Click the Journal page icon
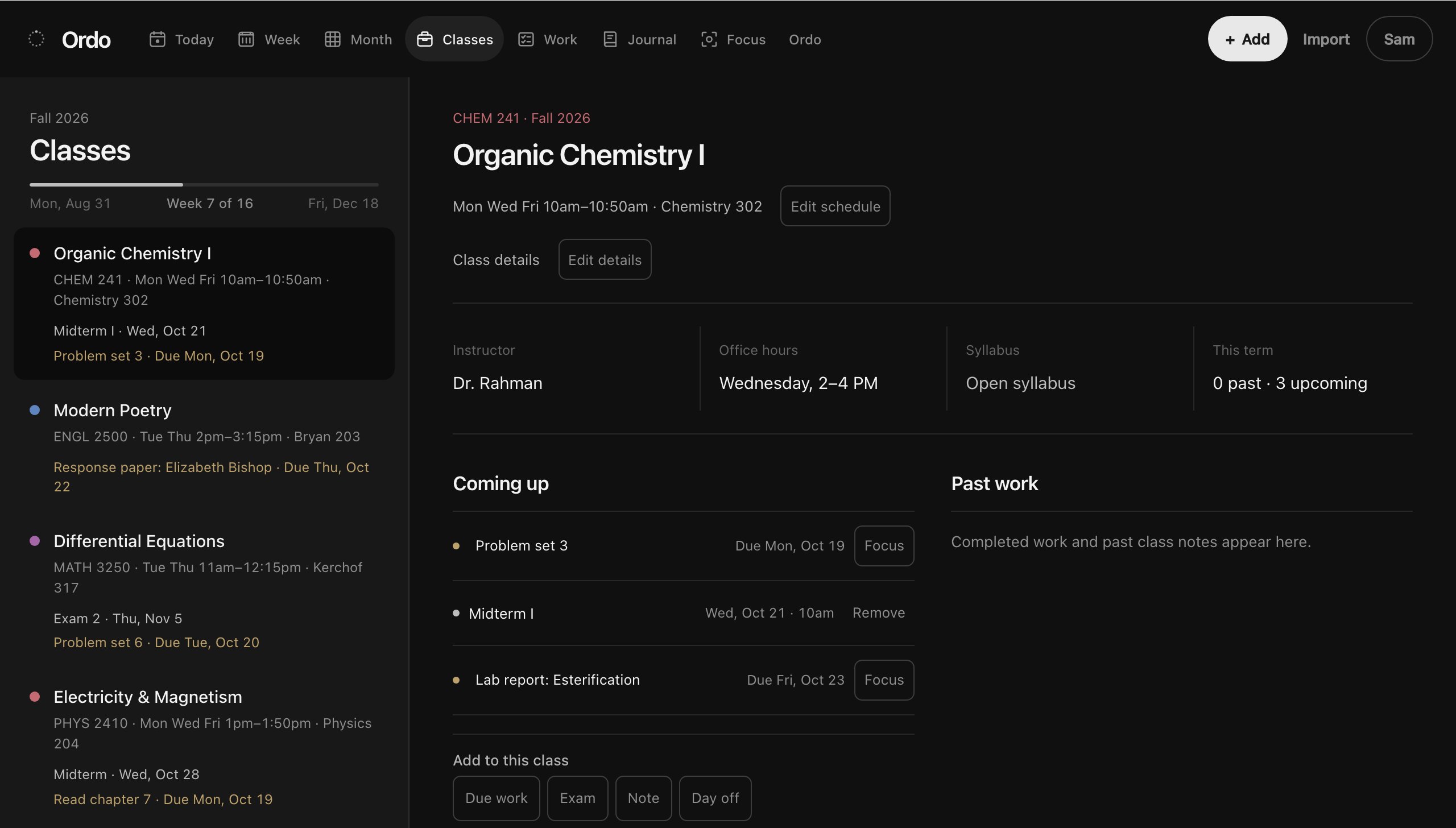 [x=610, y=39]
